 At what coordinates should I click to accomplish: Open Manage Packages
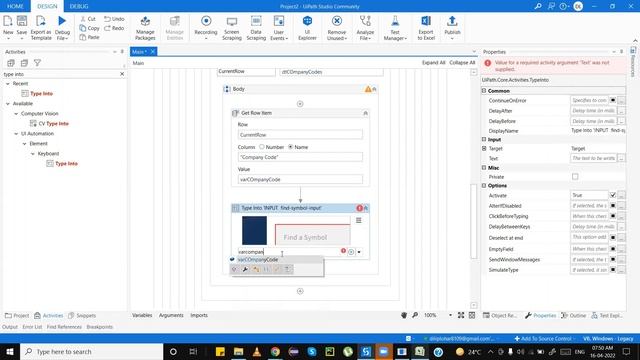click(x=145, y=28)
